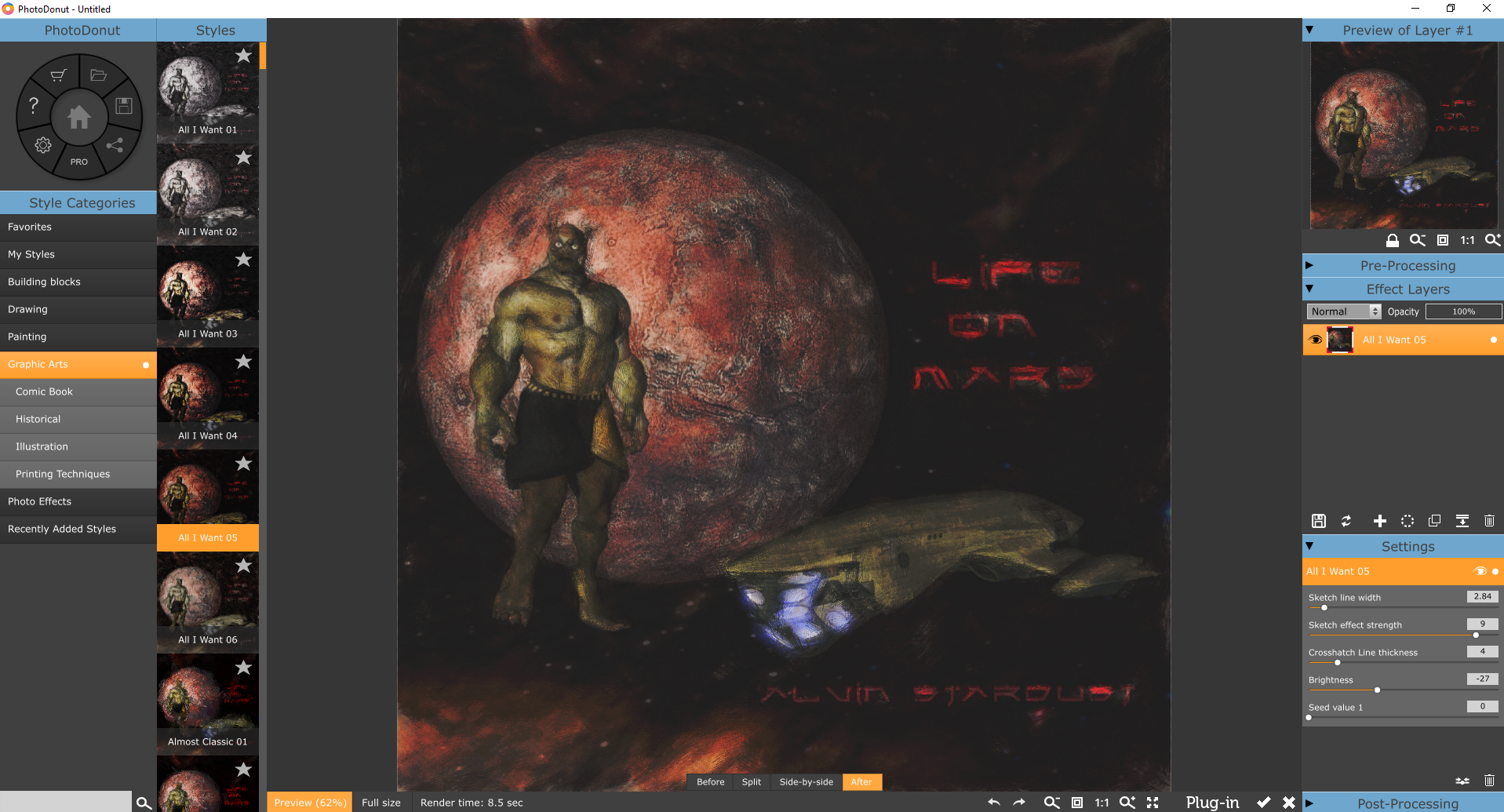The image size is (1504, 812).
Task: Collapse the Effect Layers section
Action: [1309, 289]
